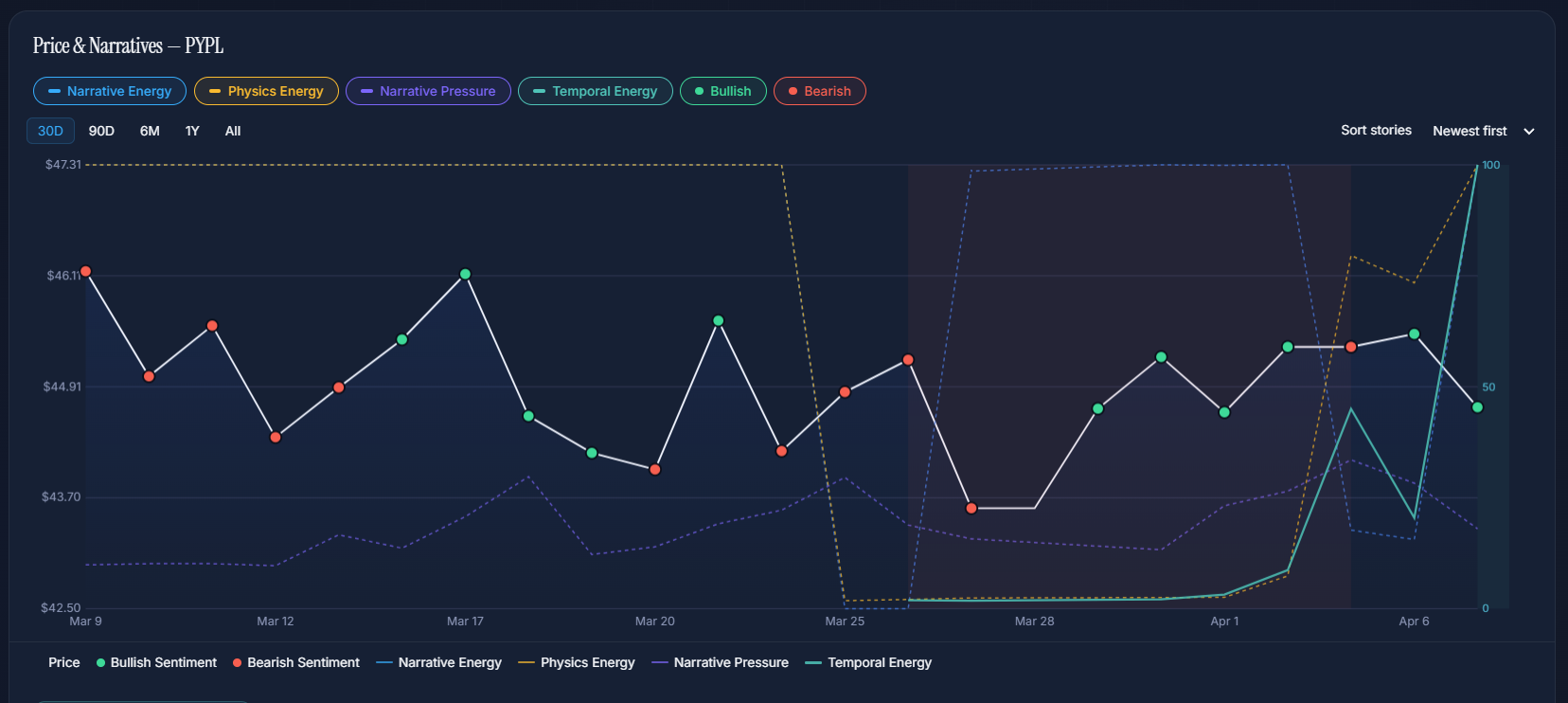1568x703 pixels.
Task: Toggle the Narrative Pressure series pill
Action: [x=428, y=91]
